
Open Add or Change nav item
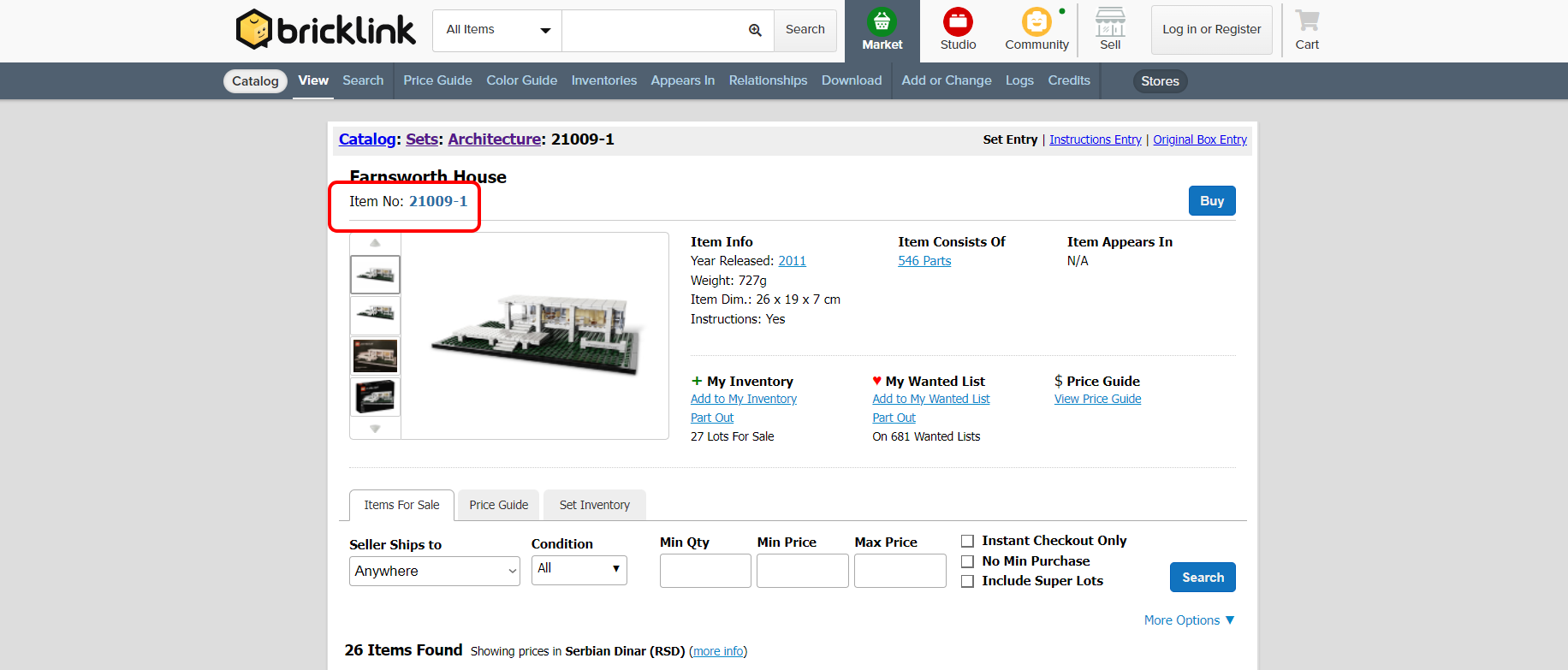pos(947,80)
